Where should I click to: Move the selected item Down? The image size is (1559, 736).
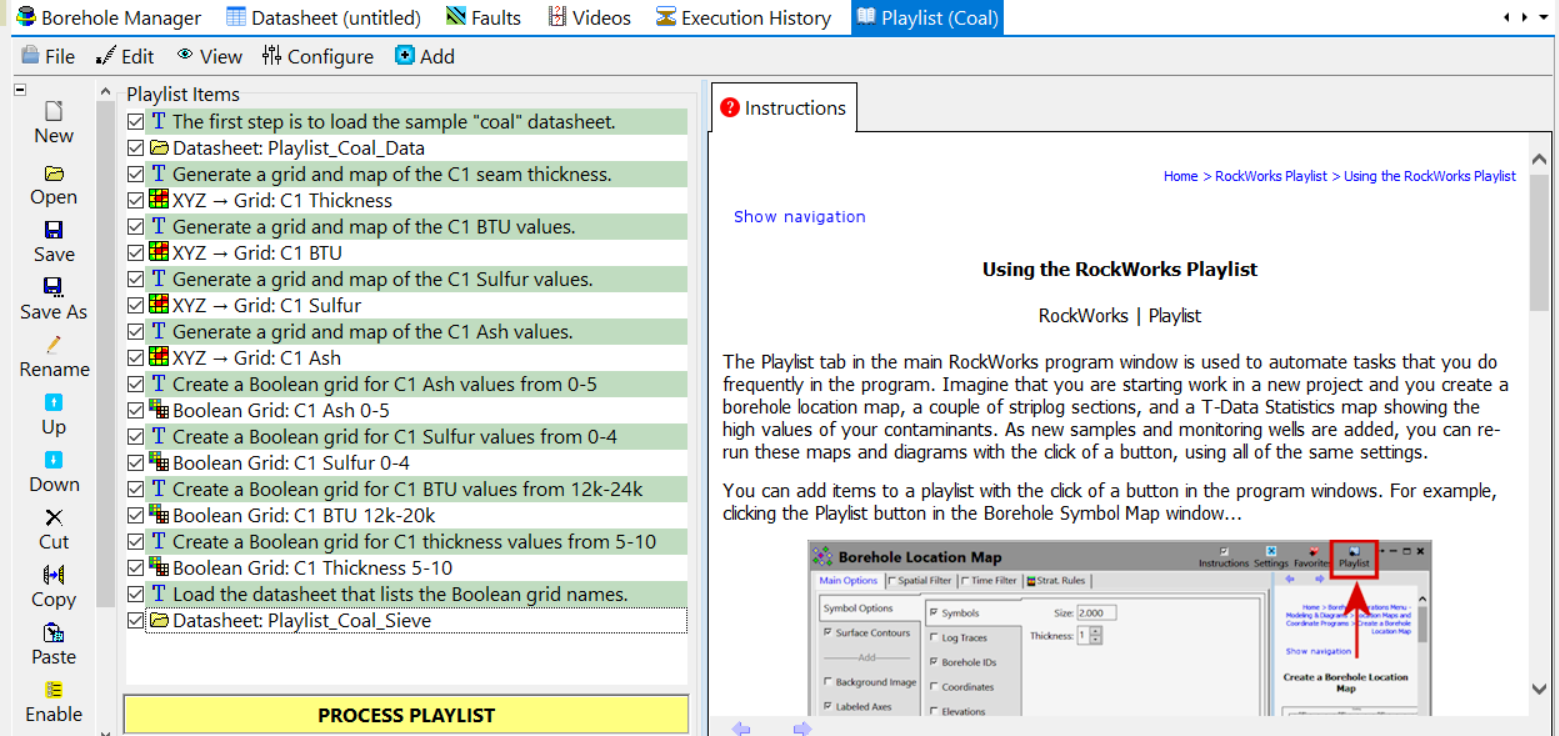(x=54, y=460)
